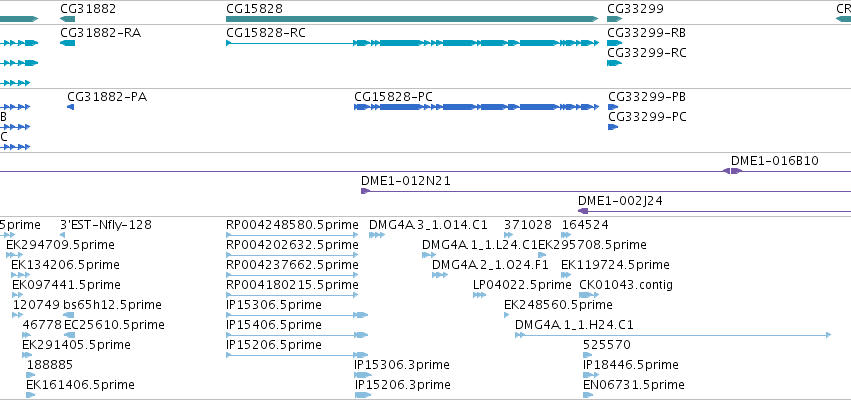Click the IP15206.5prime EST feature
Viewport: 851px width, 400px height.
297,355
